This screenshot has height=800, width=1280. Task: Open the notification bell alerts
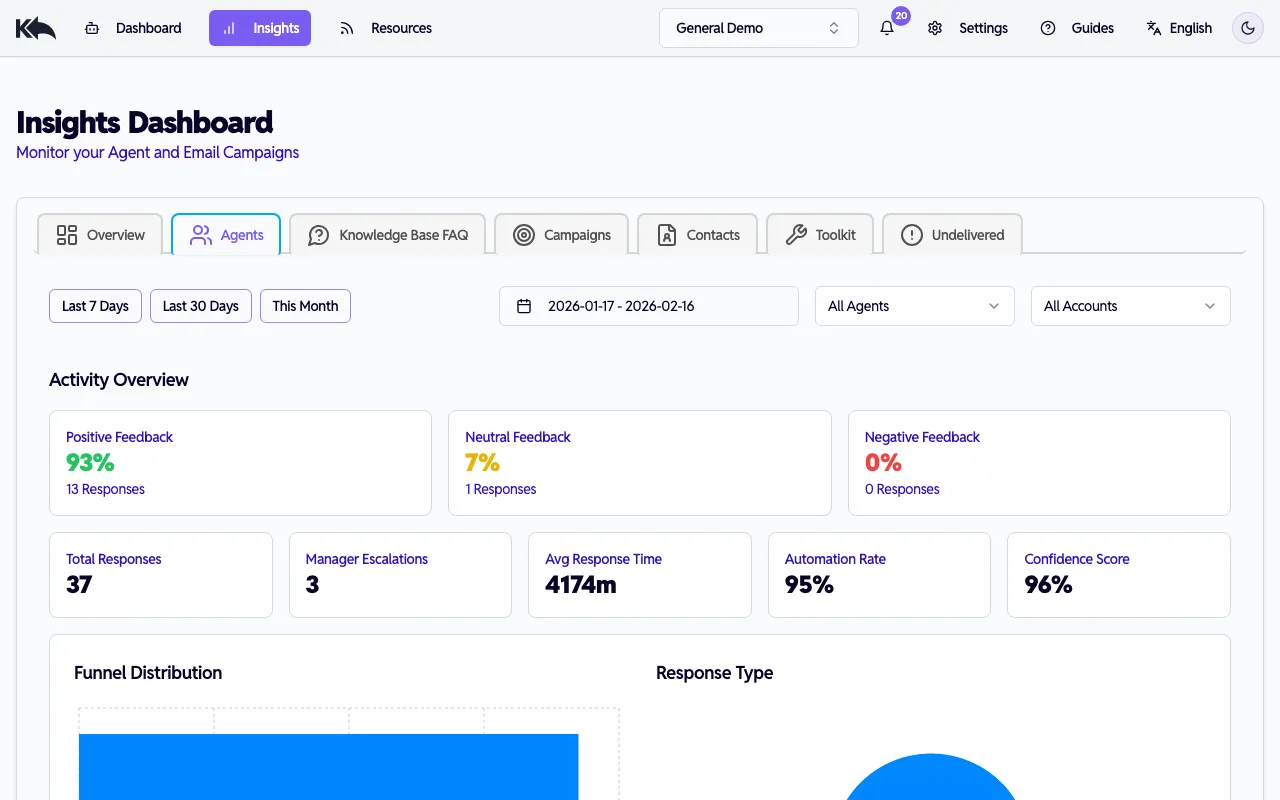point(886,28)
